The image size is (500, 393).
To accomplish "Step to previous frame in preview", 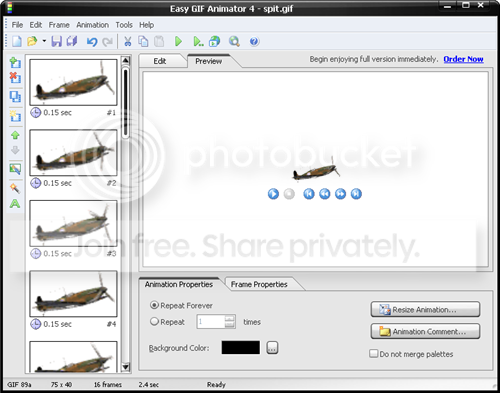I will coord(325,194).
